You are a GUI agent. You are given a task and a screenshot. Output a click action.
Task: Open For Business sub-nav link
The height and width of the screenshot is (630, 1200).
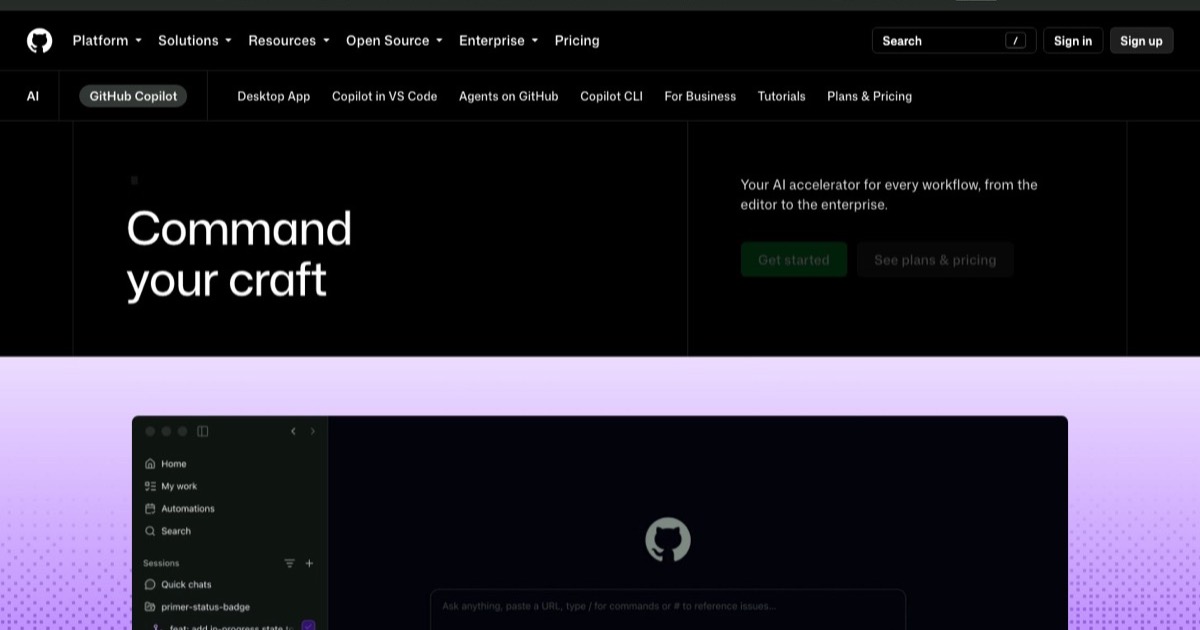[x=700, y=96]
